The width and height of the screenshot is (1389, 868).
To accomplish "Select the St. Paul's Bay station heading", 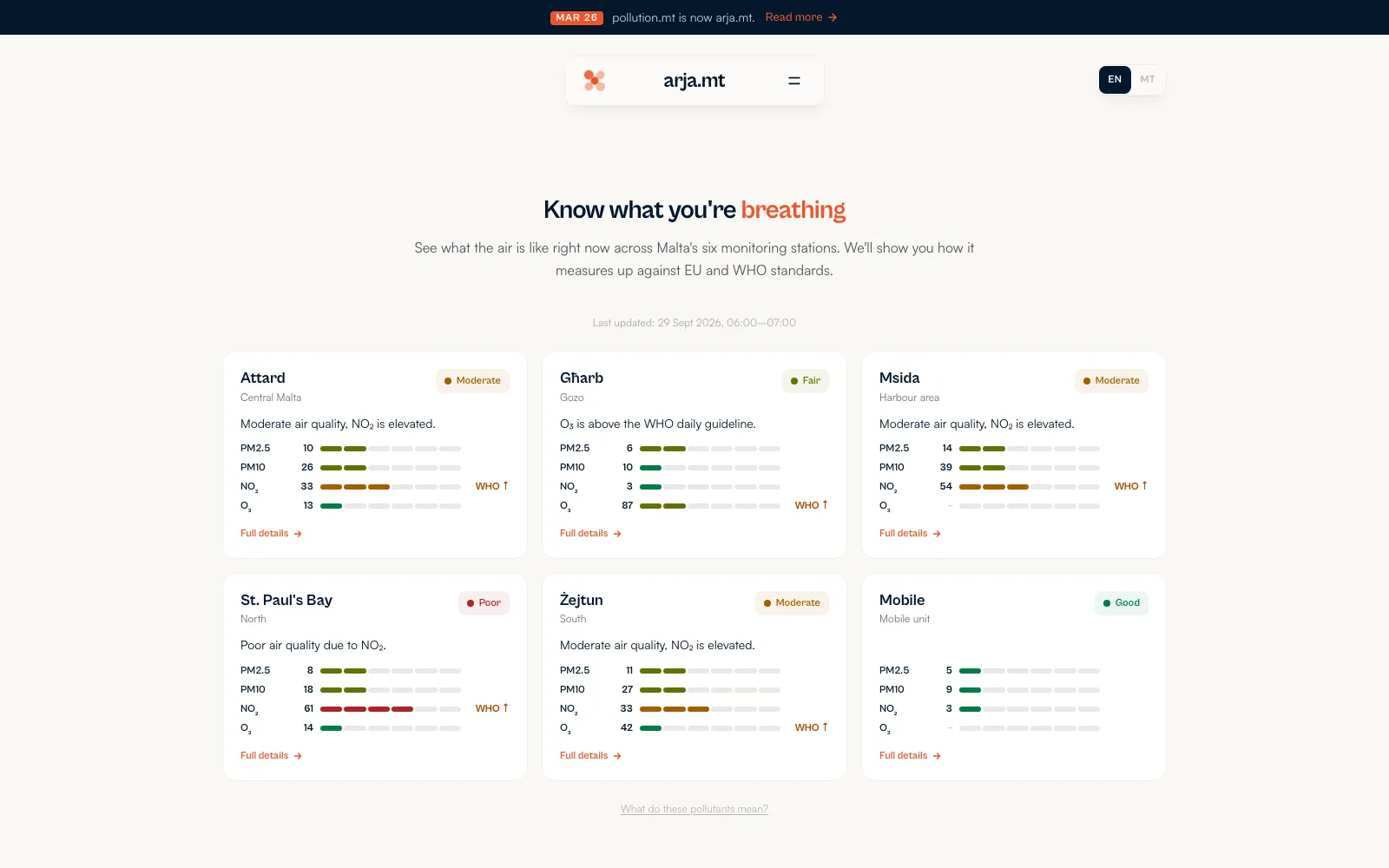I will pyautogui.click(x=286, y=600).
